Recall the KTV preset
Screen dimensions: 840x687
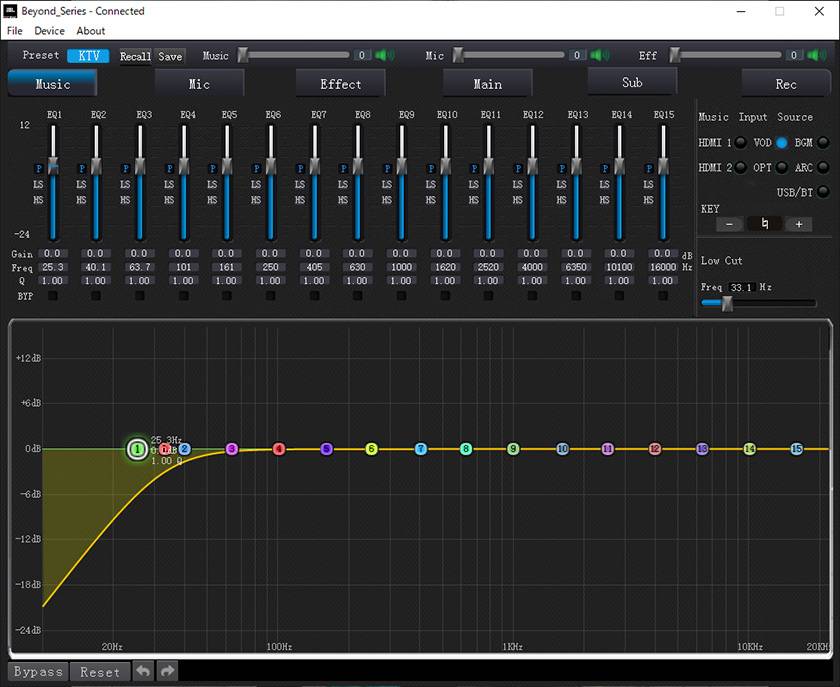pyautogui.click(x=135, y=56)
